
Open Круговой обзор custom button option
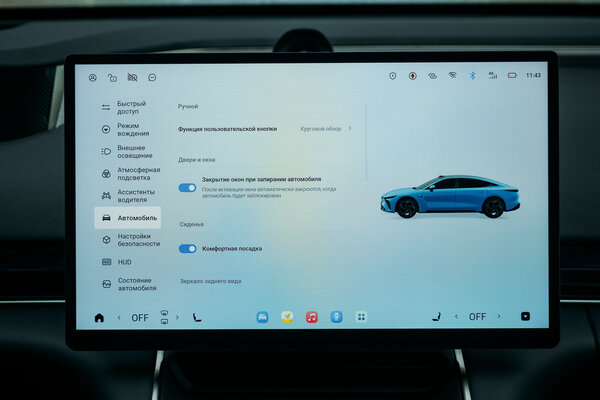point(327,129)
